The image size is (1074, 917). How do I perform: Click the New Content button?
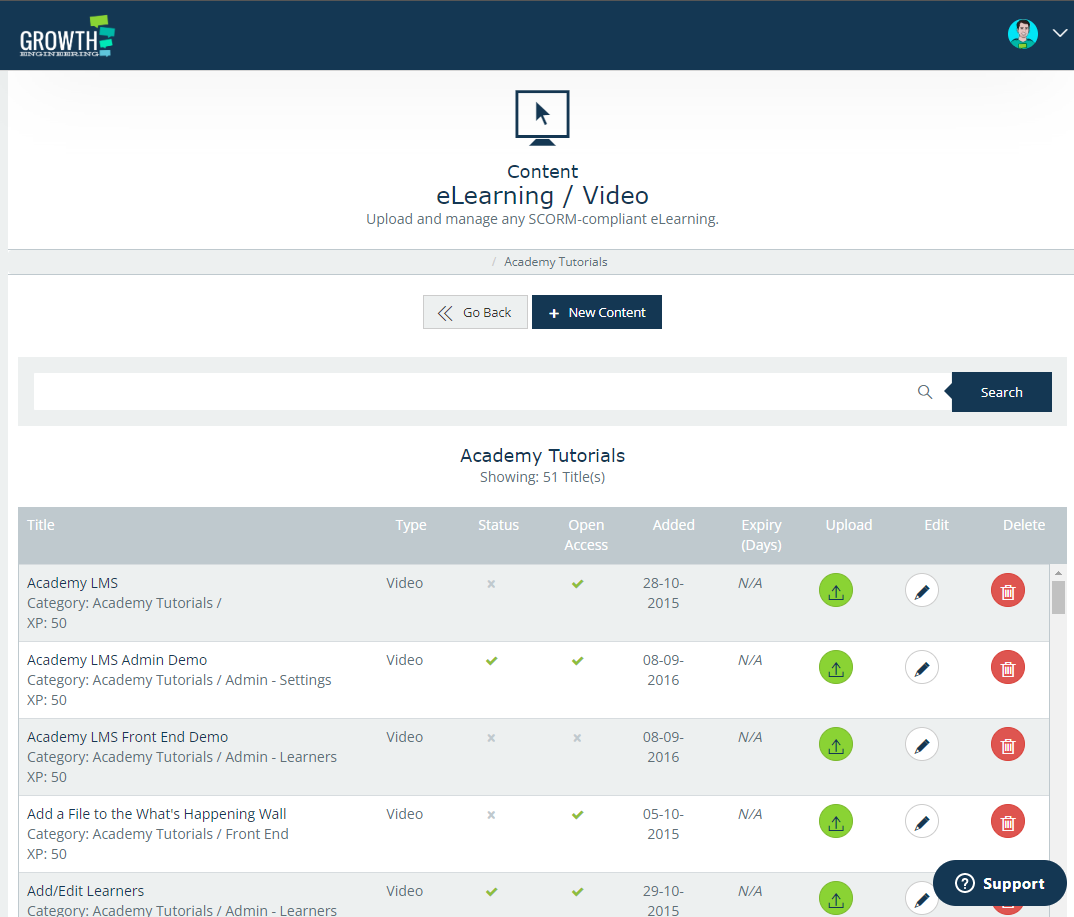click(597, 312)
